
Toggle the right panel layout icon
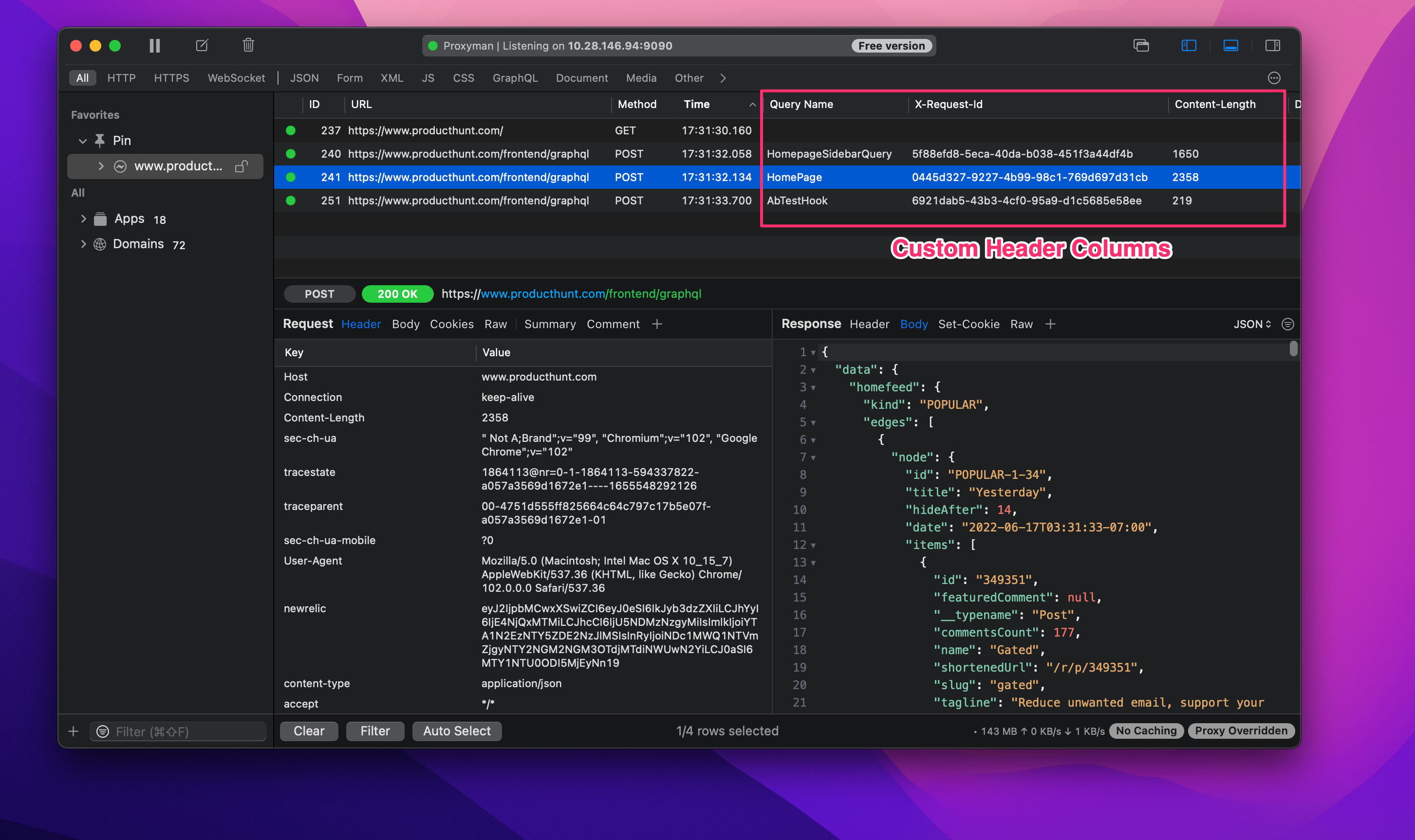1272,45
